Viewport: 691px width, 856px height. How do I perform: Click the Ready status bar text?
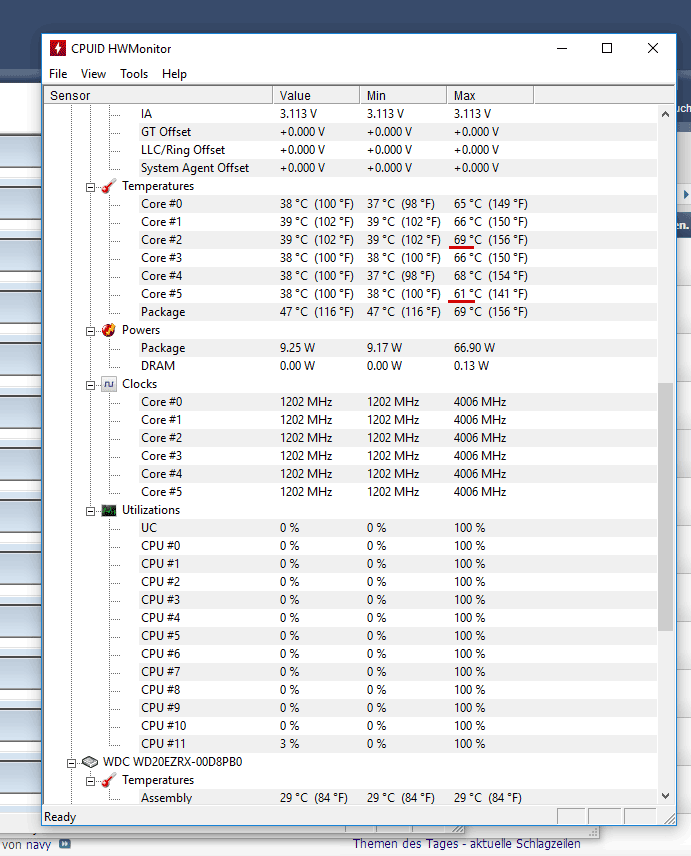coord(60,817)
